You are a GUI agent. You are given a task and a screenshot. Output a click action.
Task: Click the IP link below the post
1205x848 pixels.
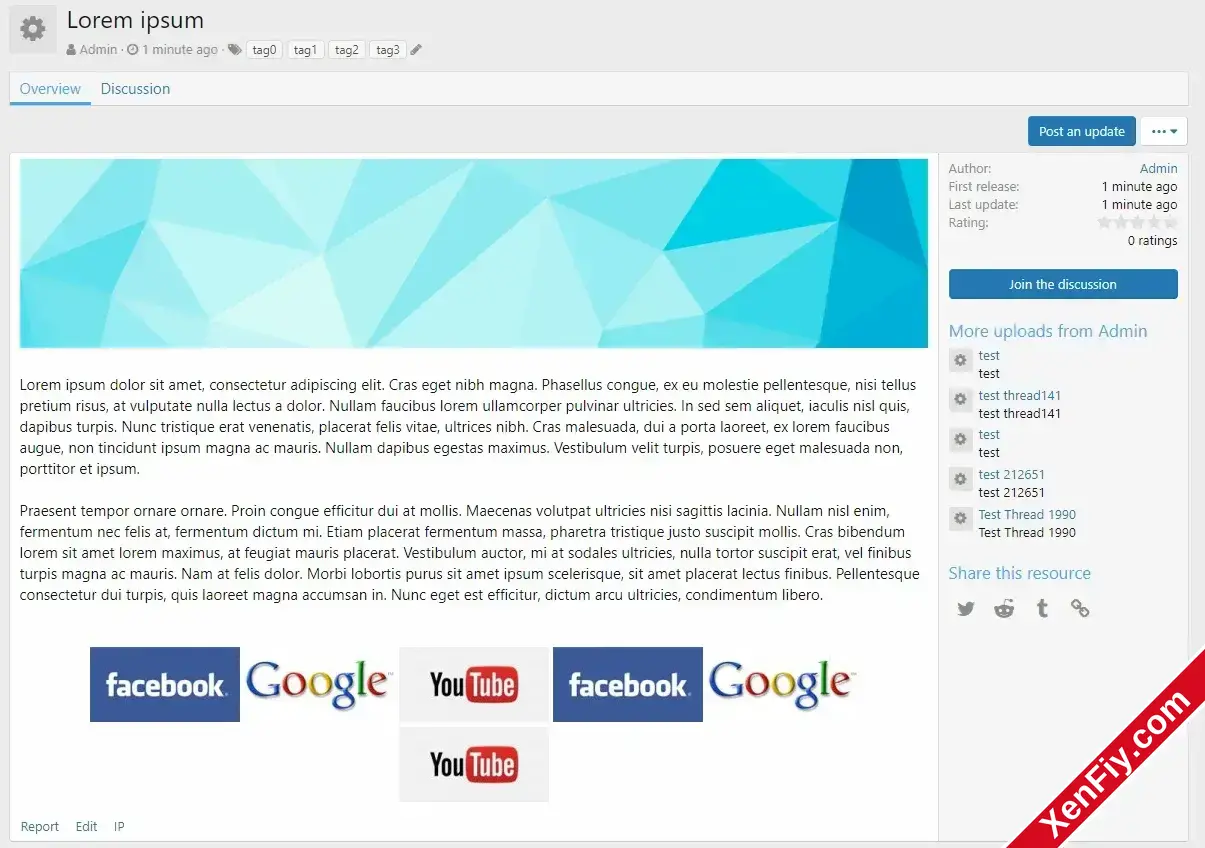pos(119,827)
